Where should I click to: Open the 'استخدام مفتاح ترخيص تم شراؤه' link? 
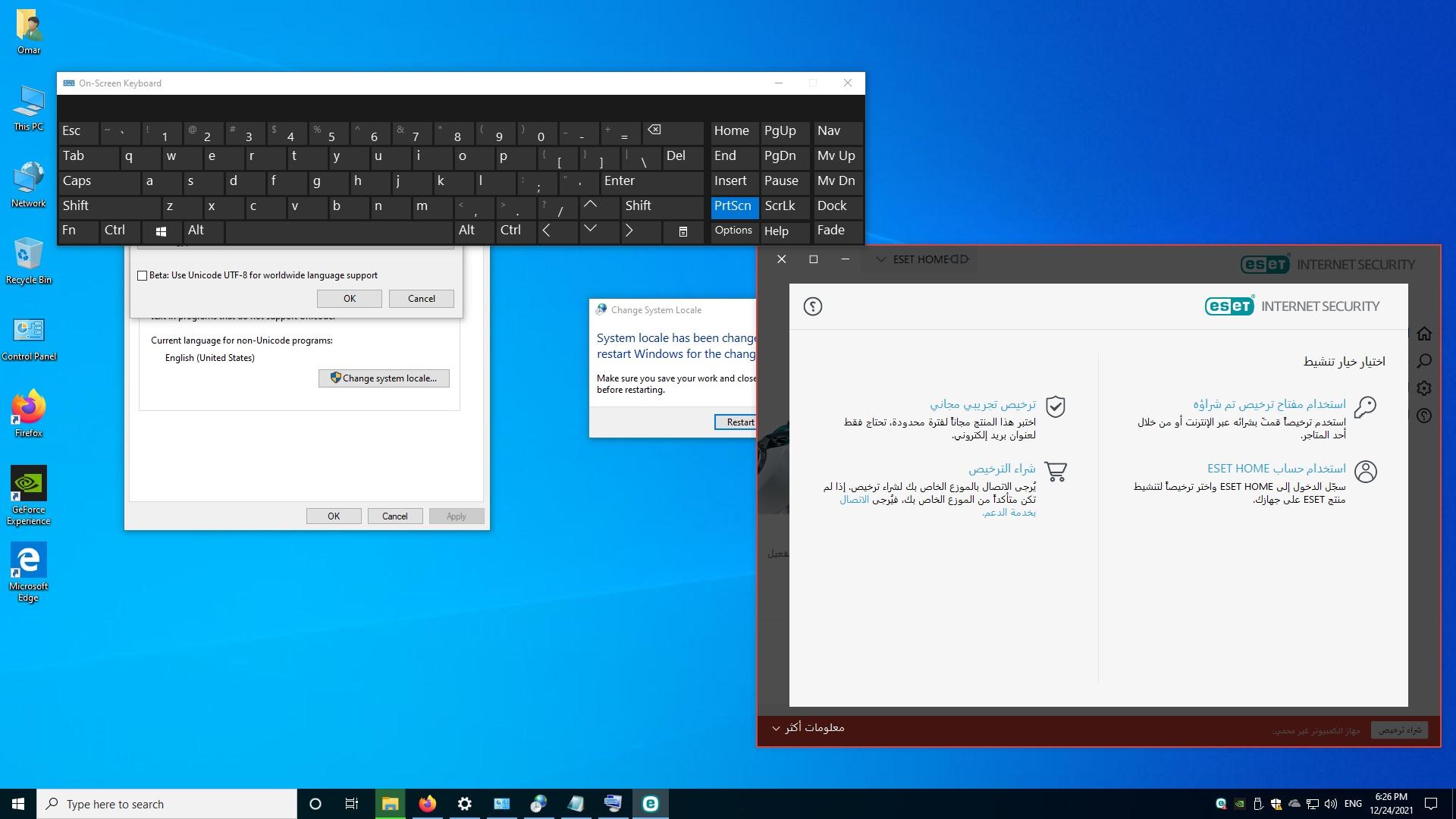(1269, 404)
